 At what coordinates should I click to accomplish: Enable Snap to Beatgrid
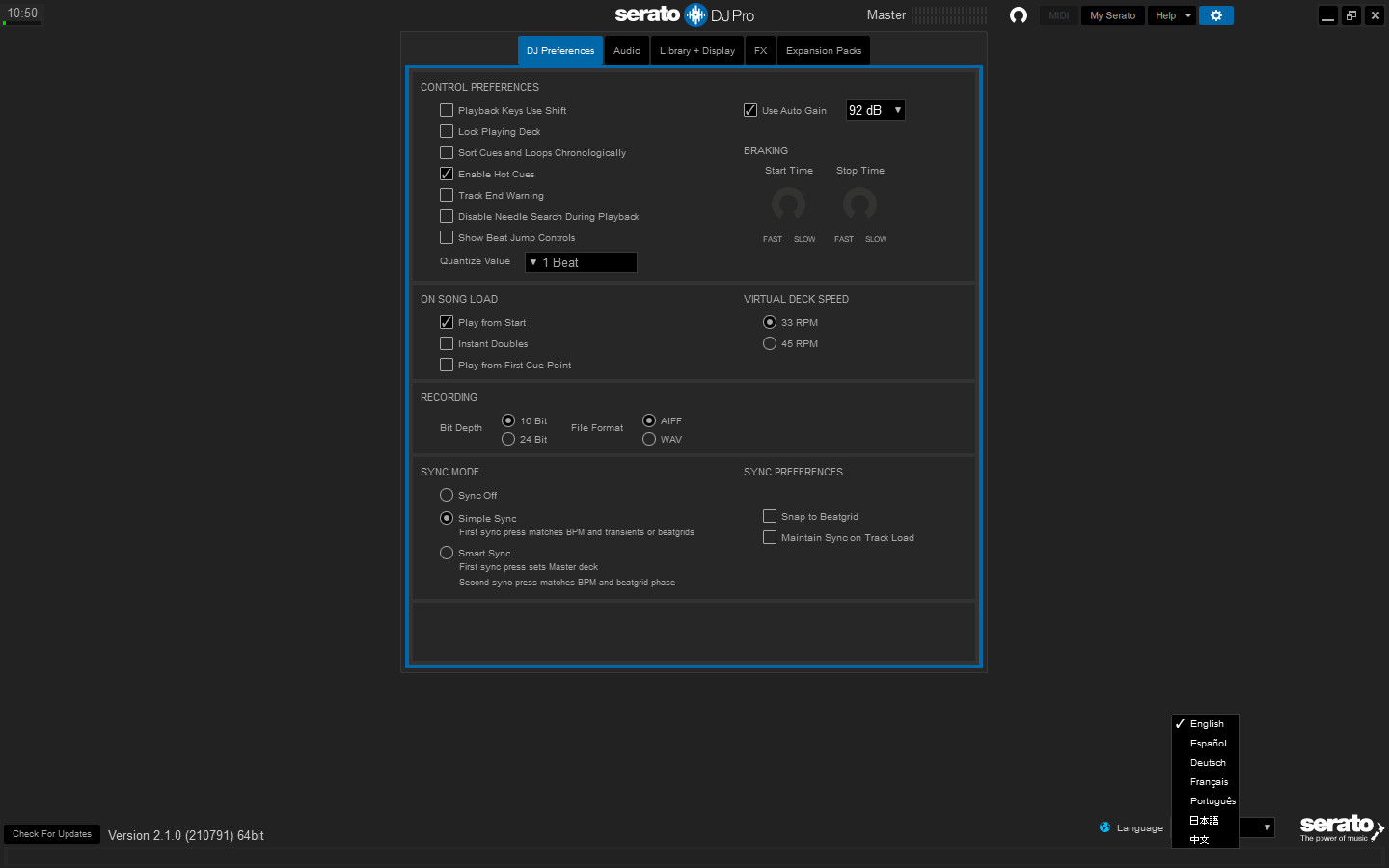770,516
